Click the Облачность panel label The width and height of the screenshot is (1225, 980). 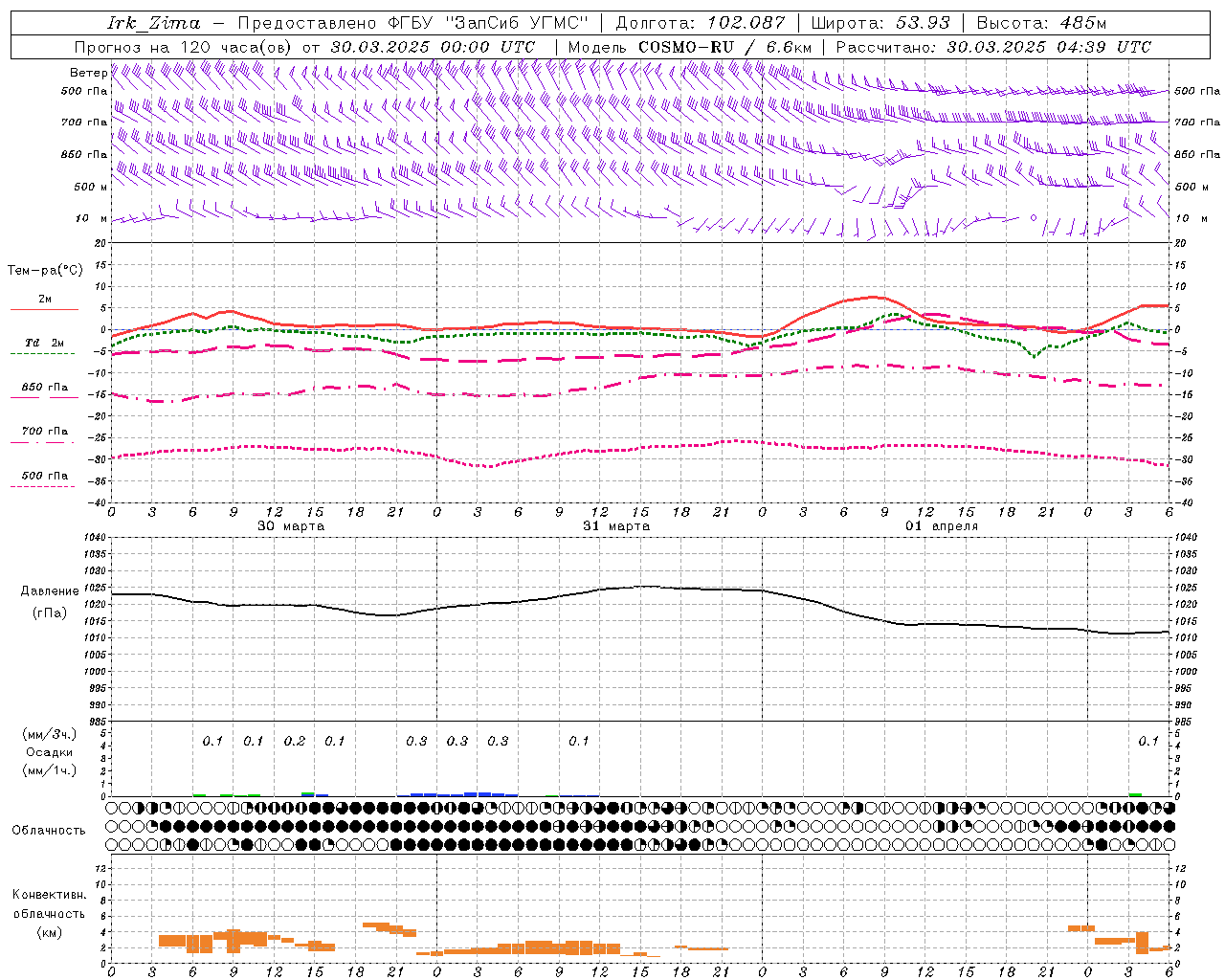[49, 831]
